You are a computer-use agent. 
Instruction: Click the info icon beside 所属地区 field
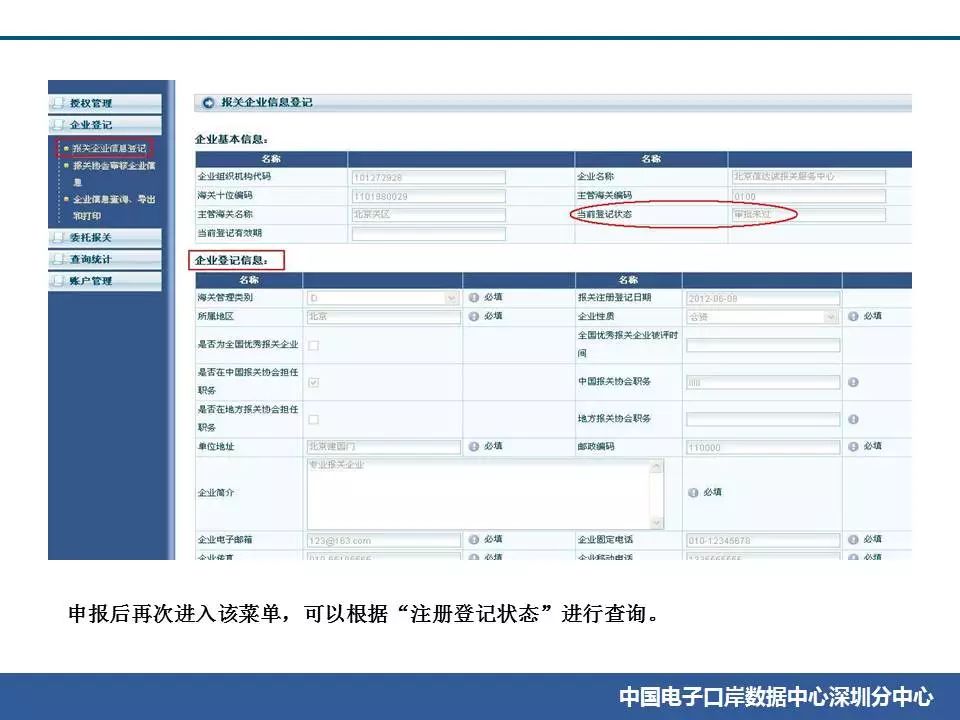click(x=473, y=316)
